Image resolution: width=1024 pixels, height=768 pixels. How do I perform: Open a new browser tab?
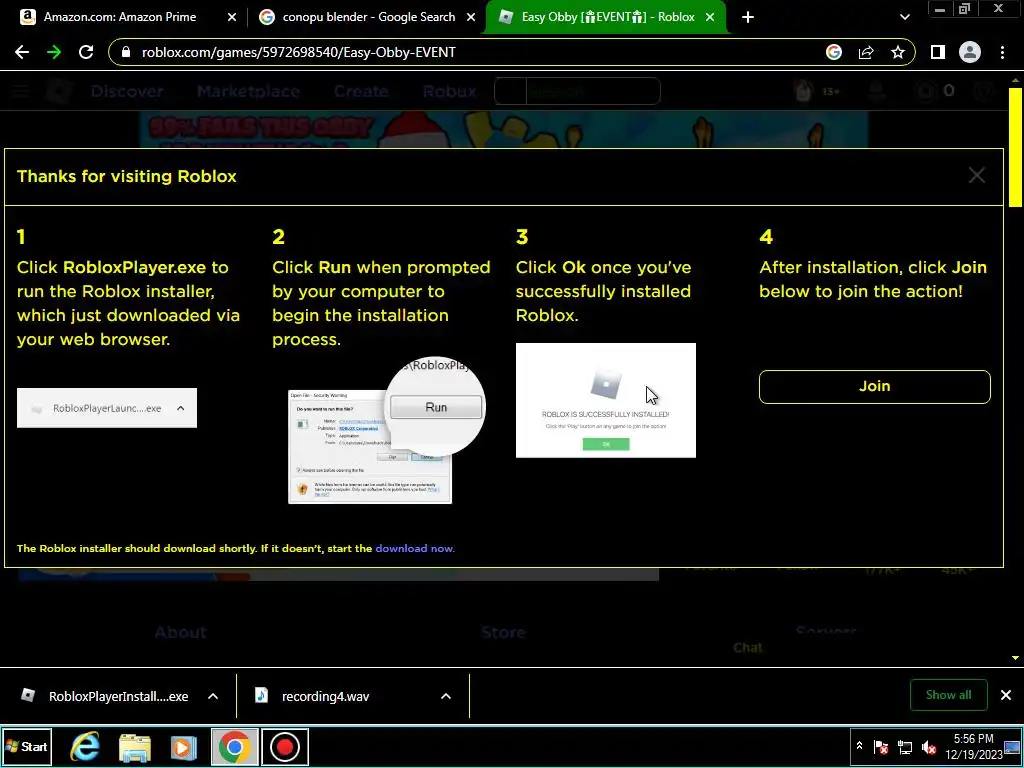(x=748, y=17)
